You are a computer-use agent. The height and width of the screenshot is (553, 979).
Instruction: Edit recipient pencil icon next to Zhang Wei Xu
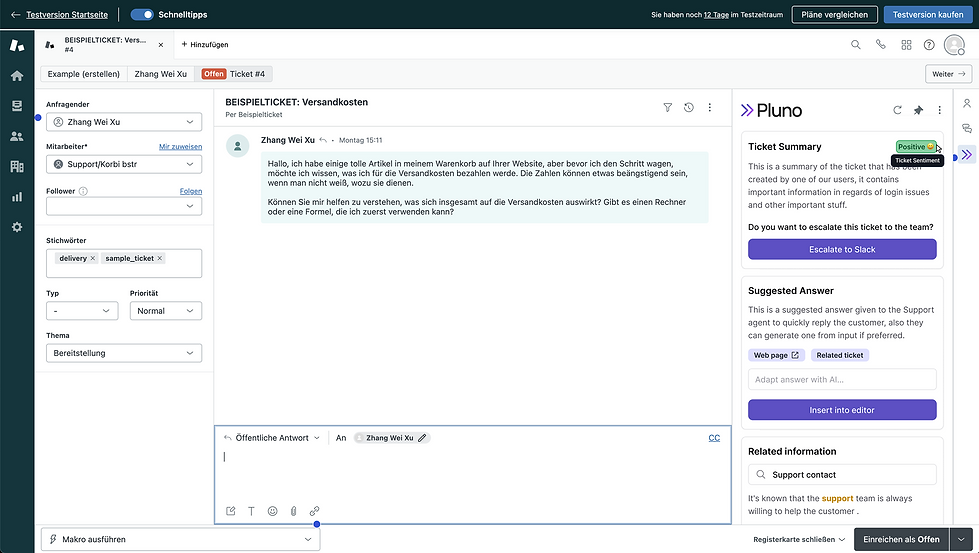click(423, 438)
